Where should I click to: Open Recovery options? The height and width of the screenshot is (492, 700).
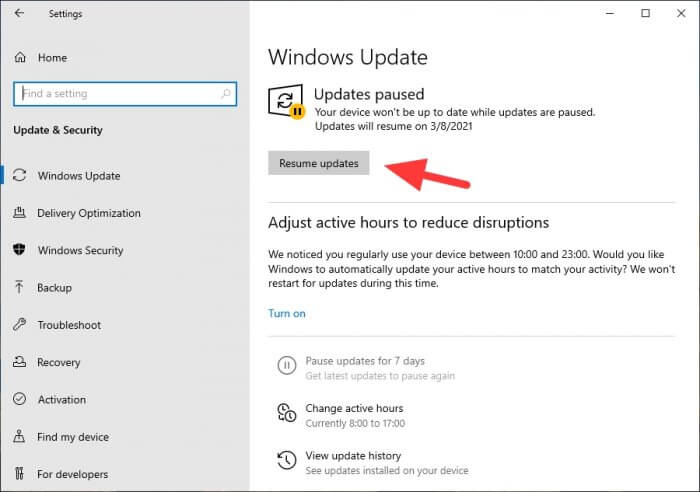click(x=59, y=363)
